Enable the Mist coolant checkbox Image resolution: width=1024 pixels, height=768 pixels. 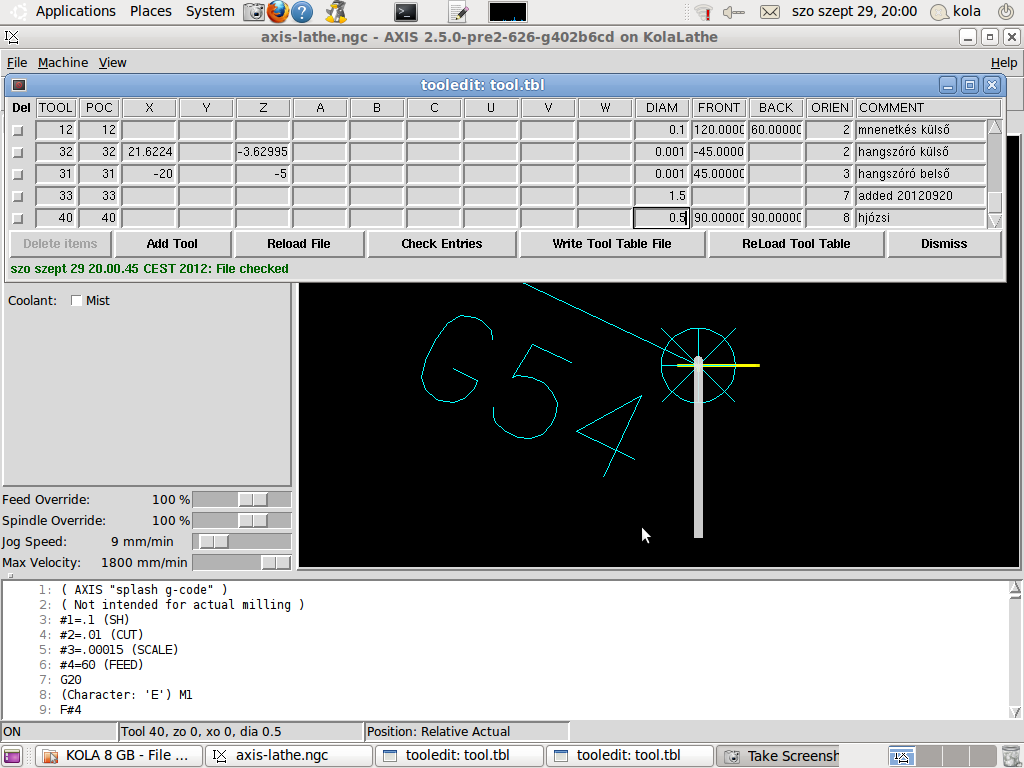point(77,301)
